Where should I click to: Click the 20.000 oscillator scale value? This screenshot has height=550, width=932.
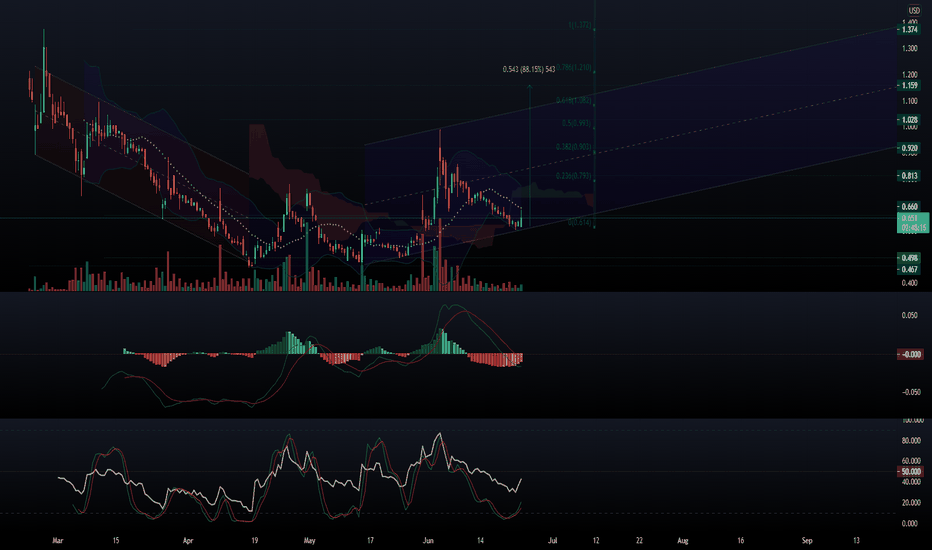[911, 503]
